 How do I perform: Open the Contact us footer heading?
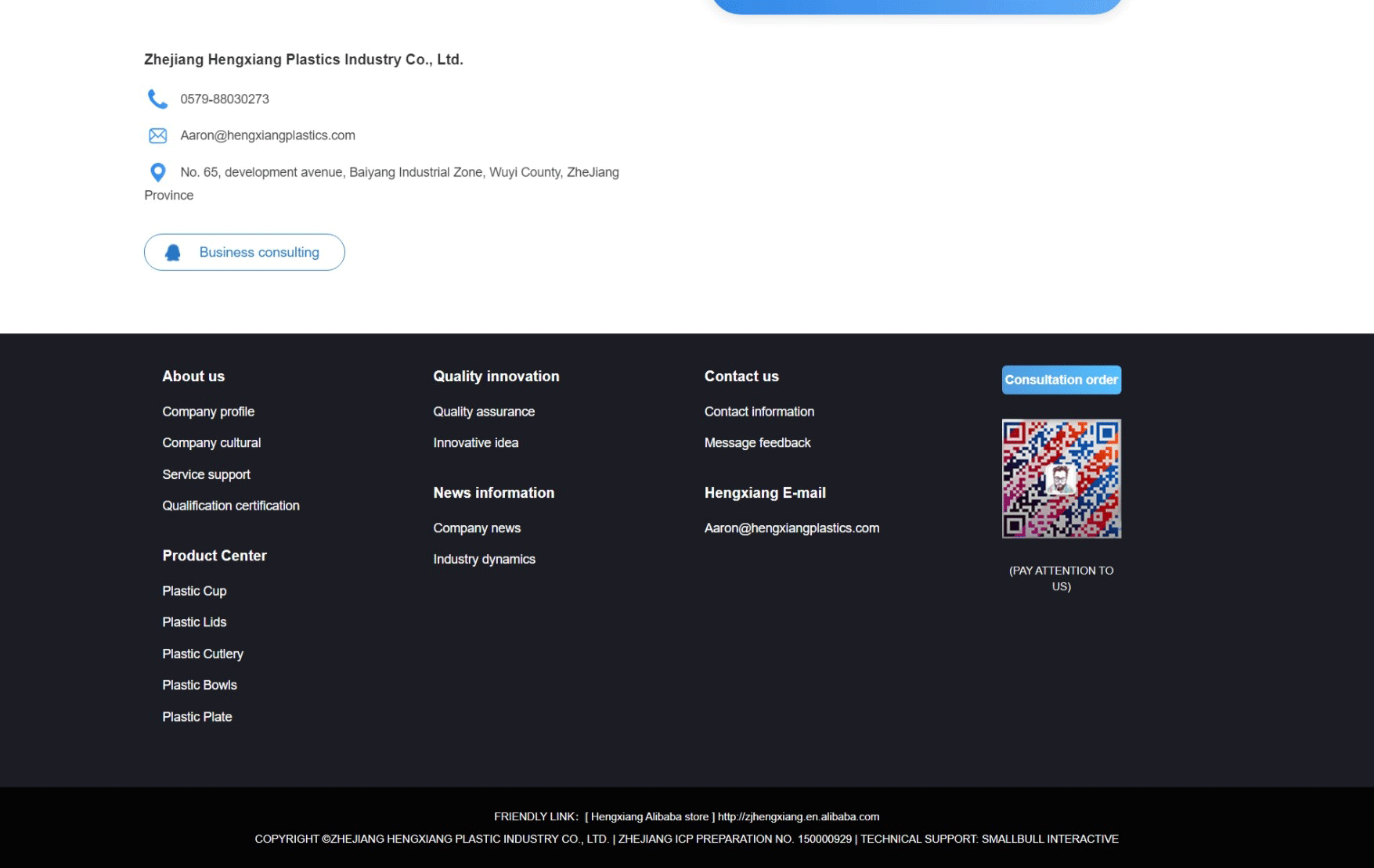pos(741,376)
